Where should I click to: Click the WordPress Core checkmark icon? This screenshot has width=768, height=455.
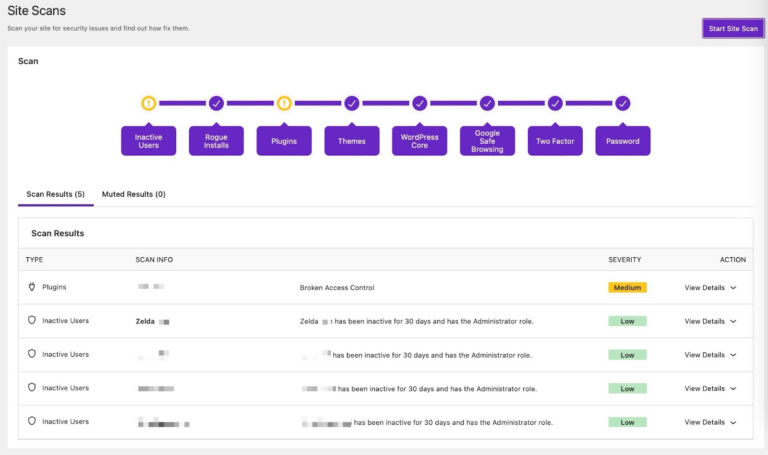420,103
